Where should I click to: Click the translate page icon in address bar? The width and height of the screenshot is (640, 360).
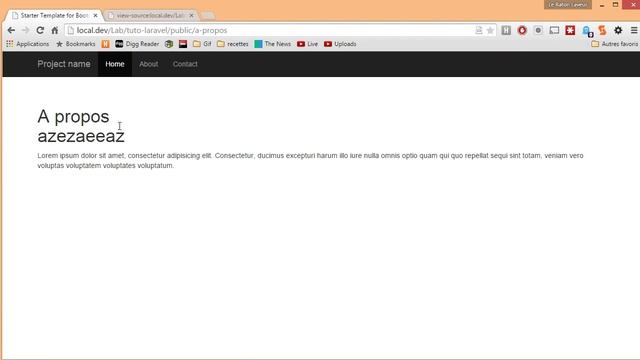coord(479,30)
